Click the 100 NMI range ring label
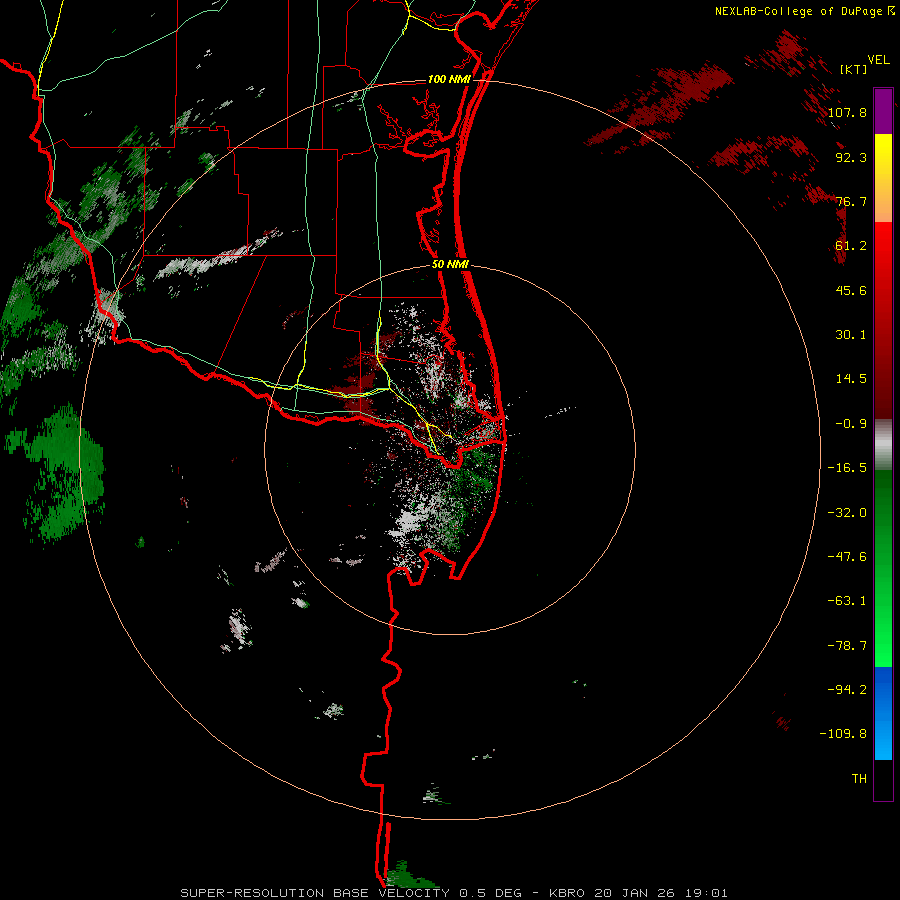Screen dimensions: 900x900 [449, 79]
